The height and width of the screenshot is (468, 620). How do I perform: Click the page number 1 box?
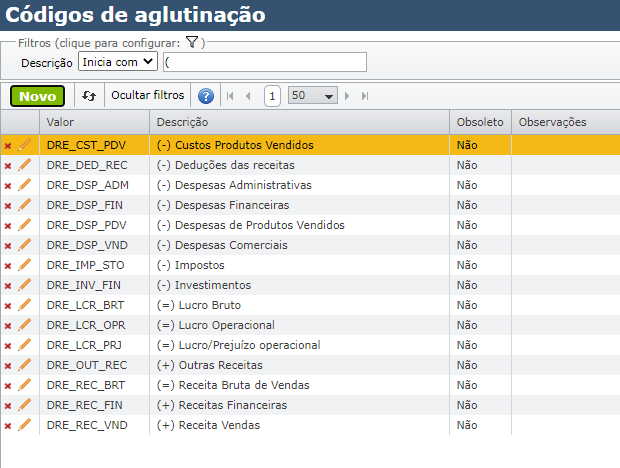point(272,96)
